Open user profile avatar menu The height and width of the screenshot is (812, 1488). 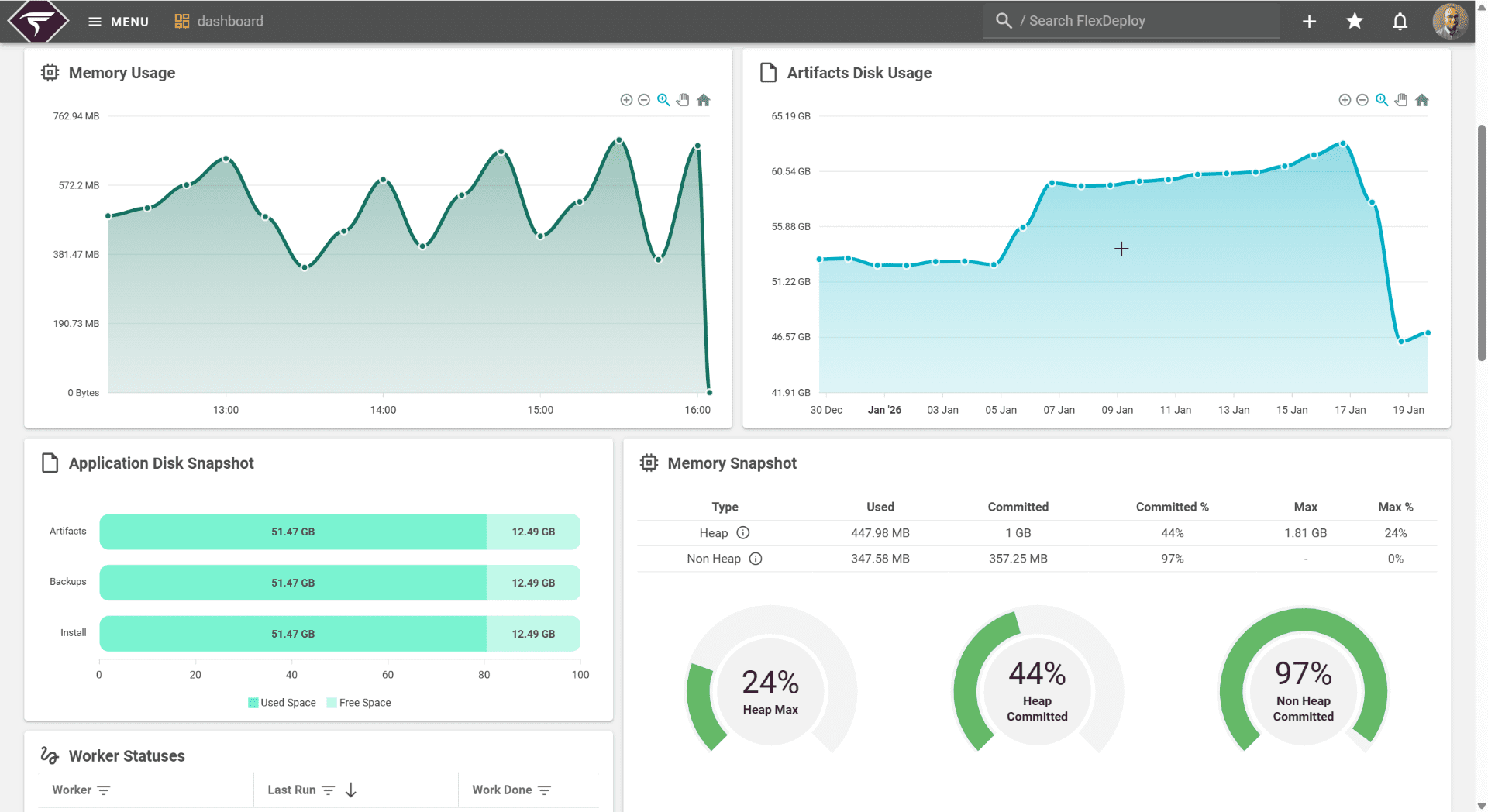click(x=1448, y=21)
